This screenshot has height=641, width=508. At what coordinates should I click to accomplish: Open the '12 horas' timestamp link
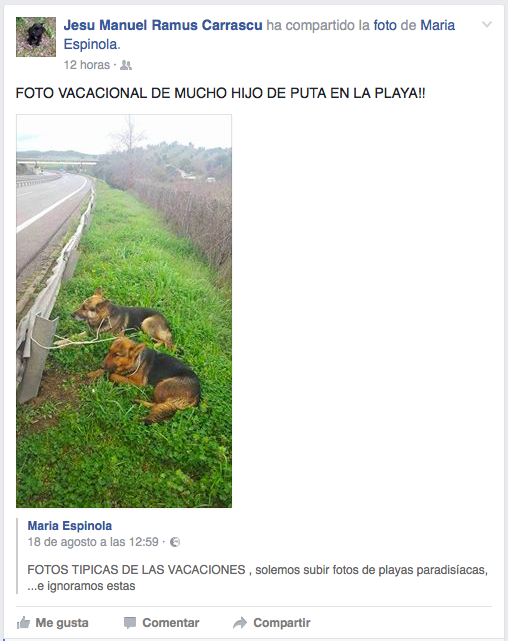[x=87, y=65]
